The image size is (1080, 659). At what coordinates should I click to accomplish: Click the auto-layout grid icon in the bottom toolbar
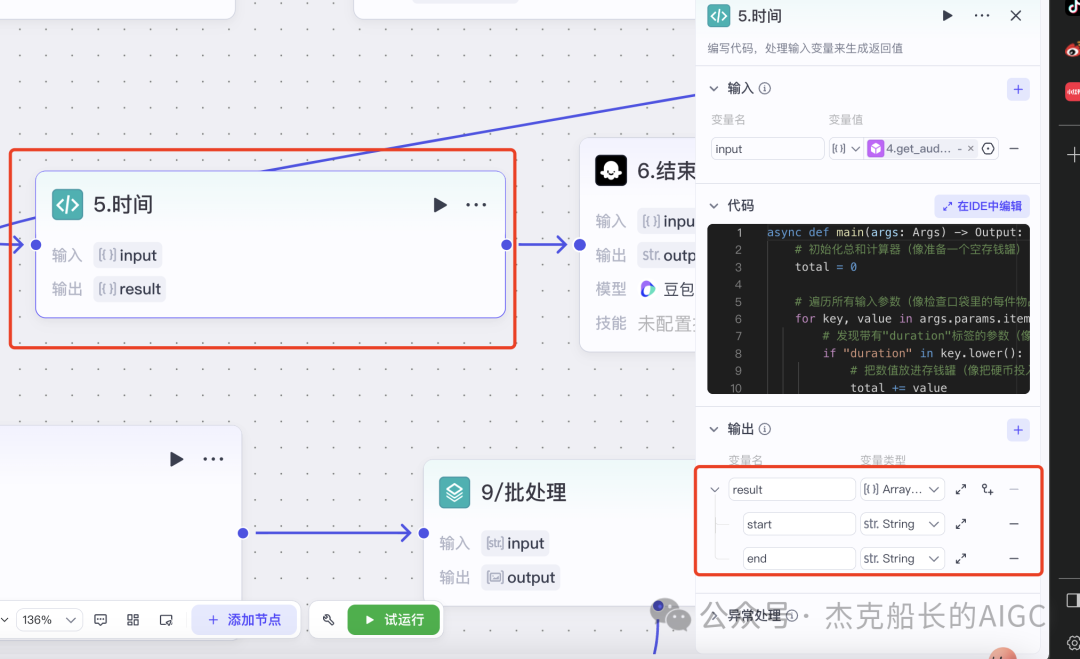(x=133, y=620)
